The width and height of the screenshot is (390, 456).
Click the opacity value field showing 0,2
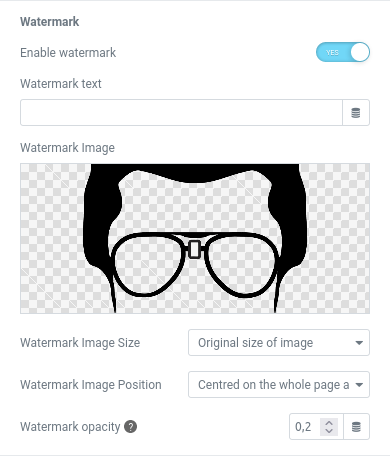[305, 427]
